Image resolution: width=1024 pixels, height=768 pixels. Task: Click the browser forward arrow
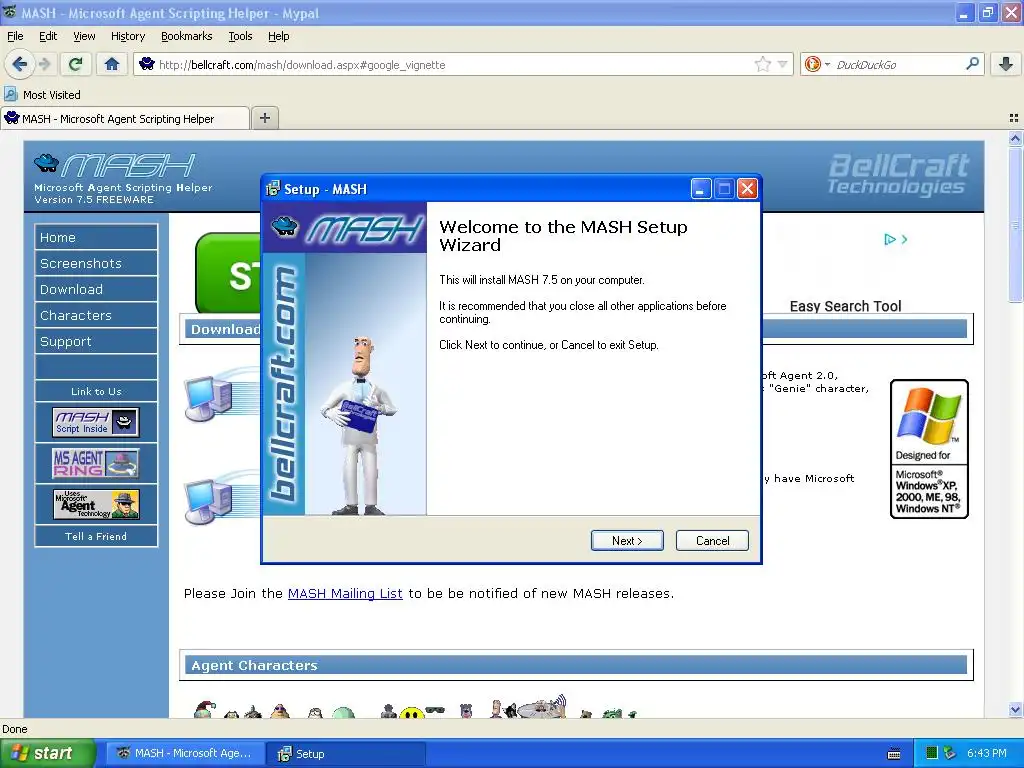[44, 64]
